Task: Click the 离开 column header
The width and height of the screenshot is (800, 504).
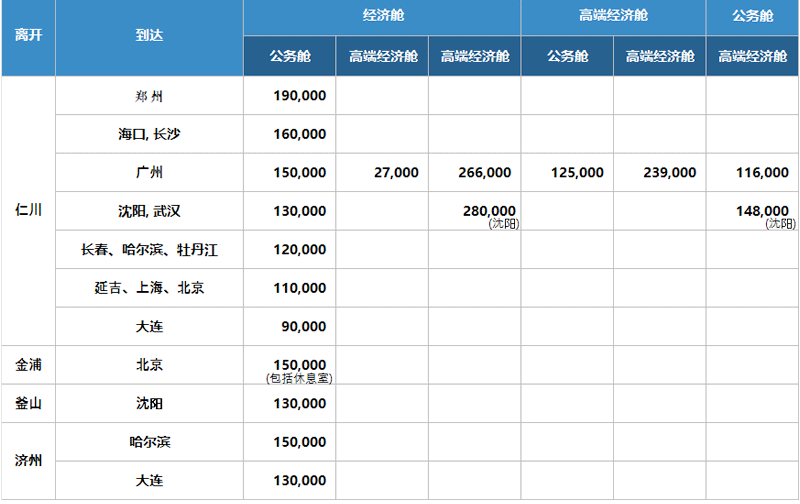Action: coord(28,37)
